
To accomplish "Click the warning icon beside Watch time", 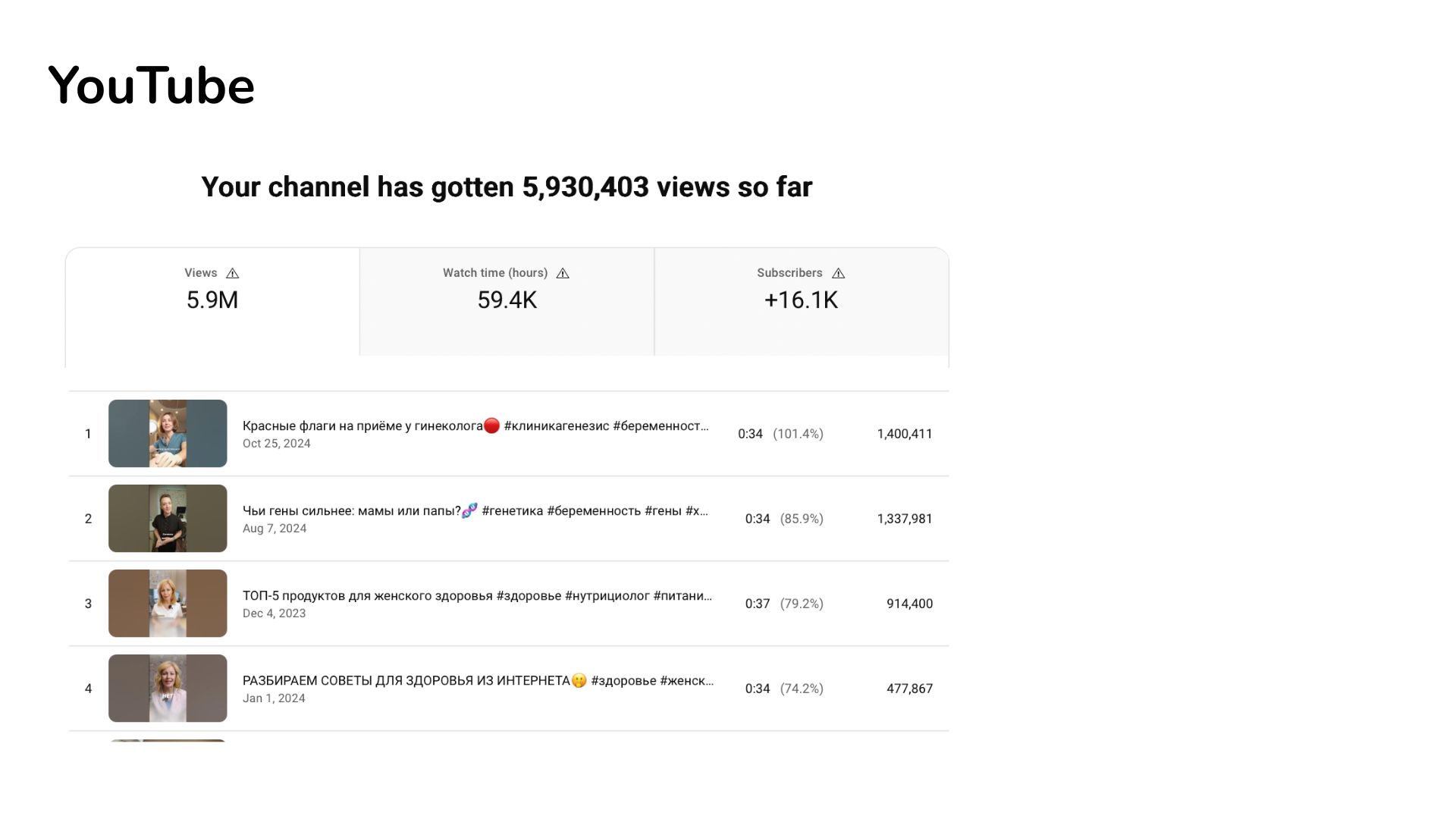I will (563, 273).
